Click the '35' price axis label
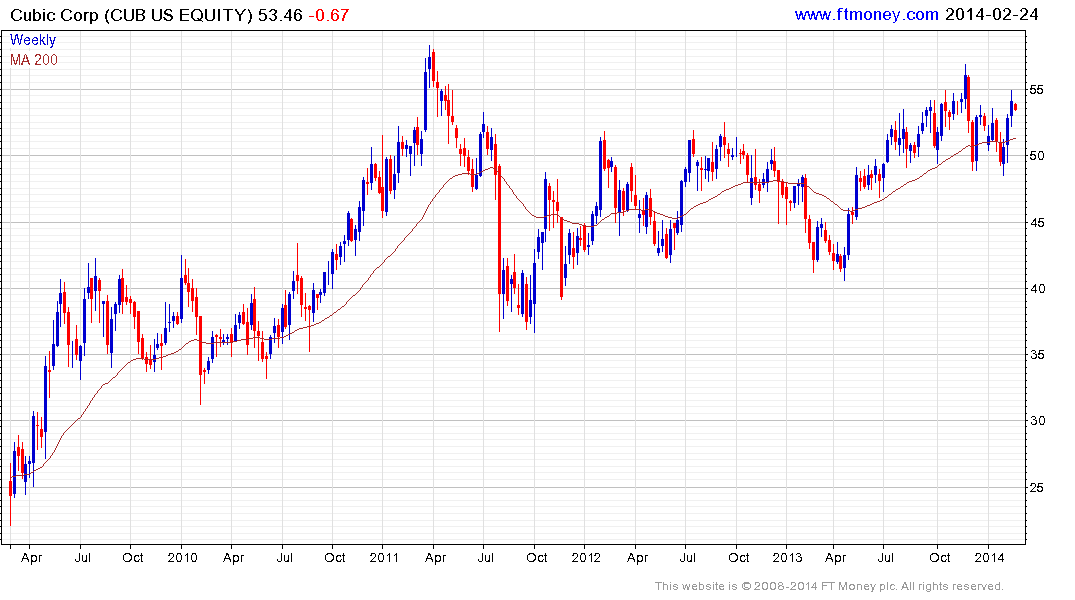1075x600 pixels. [1037, 355]
